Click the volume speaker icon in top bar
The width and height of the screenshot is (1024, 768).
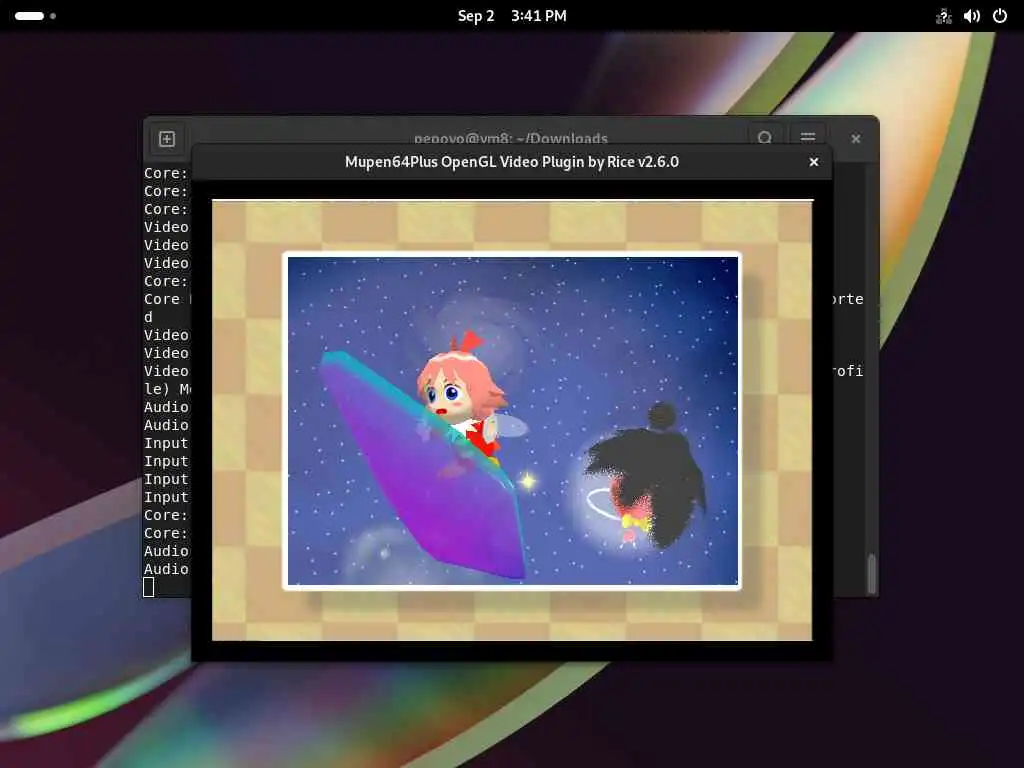(x=972, y=16)
